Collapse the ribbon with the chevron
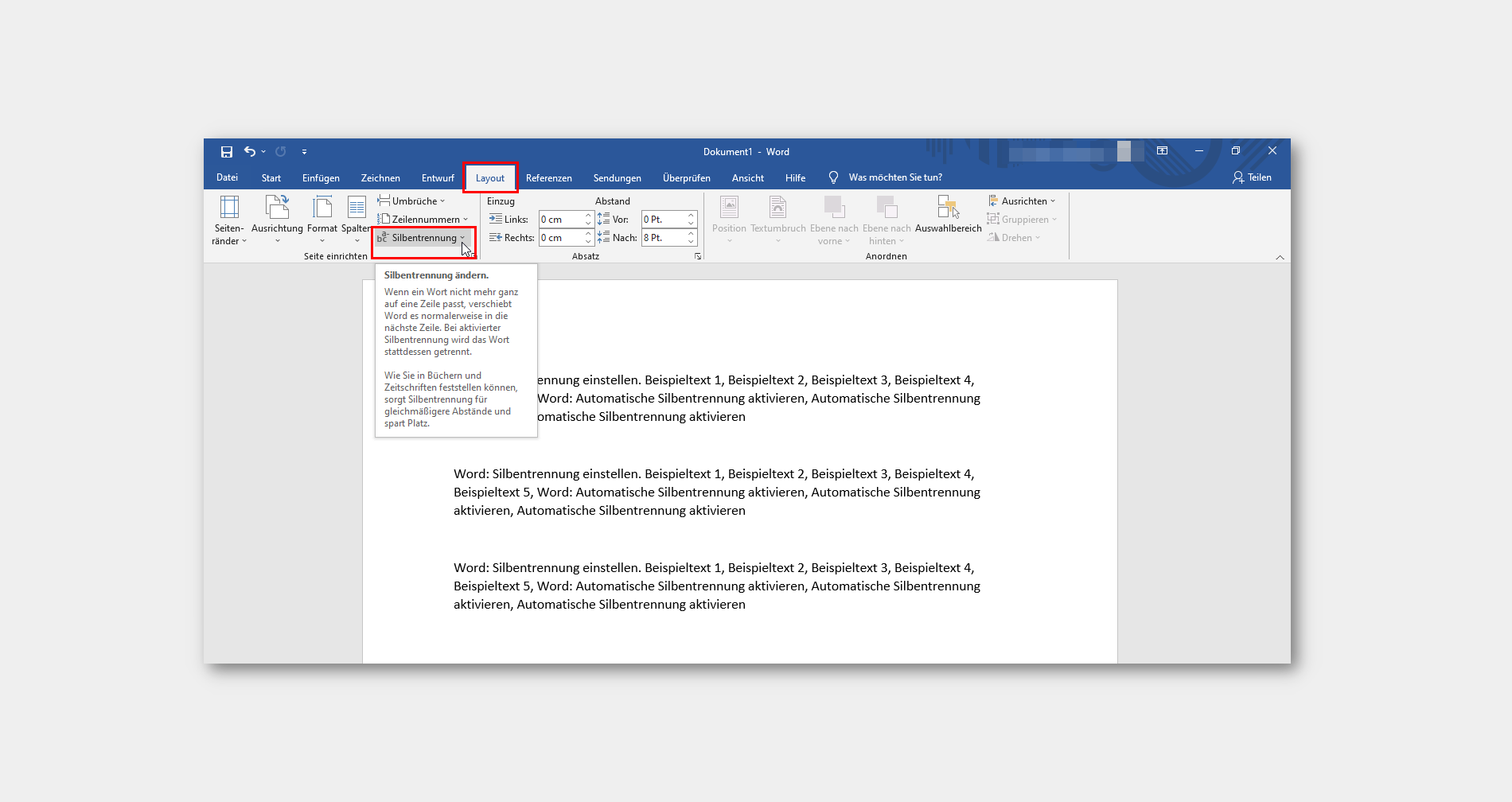This screenshot has height=802, width=1512. coord(1280,257)
